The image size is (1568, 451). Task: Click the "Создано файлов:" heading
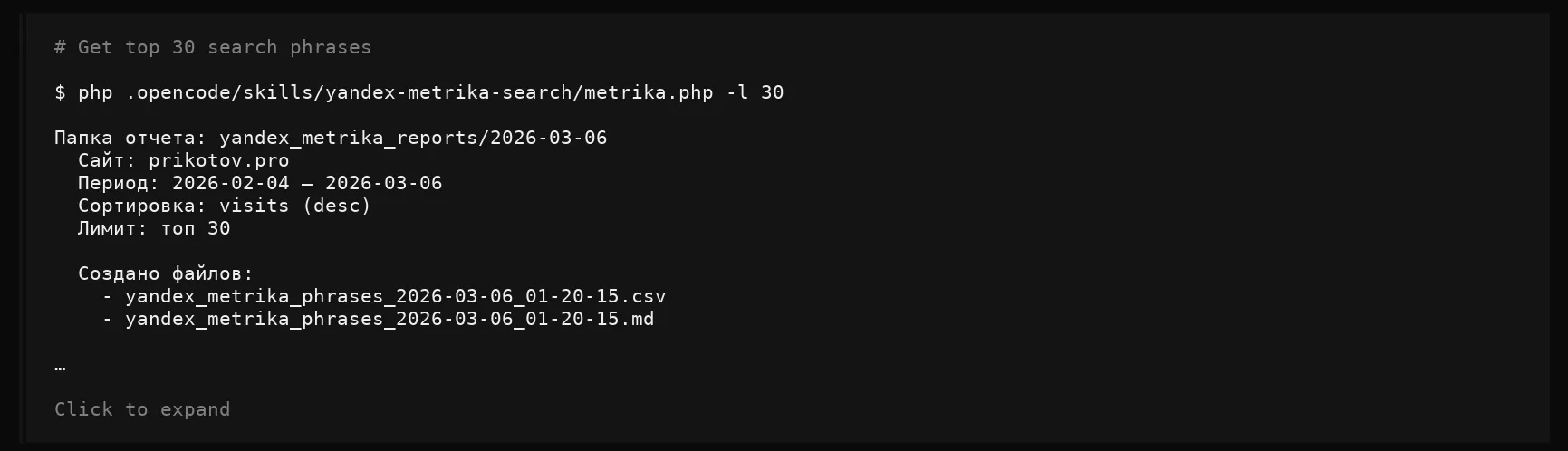(166, 273)
